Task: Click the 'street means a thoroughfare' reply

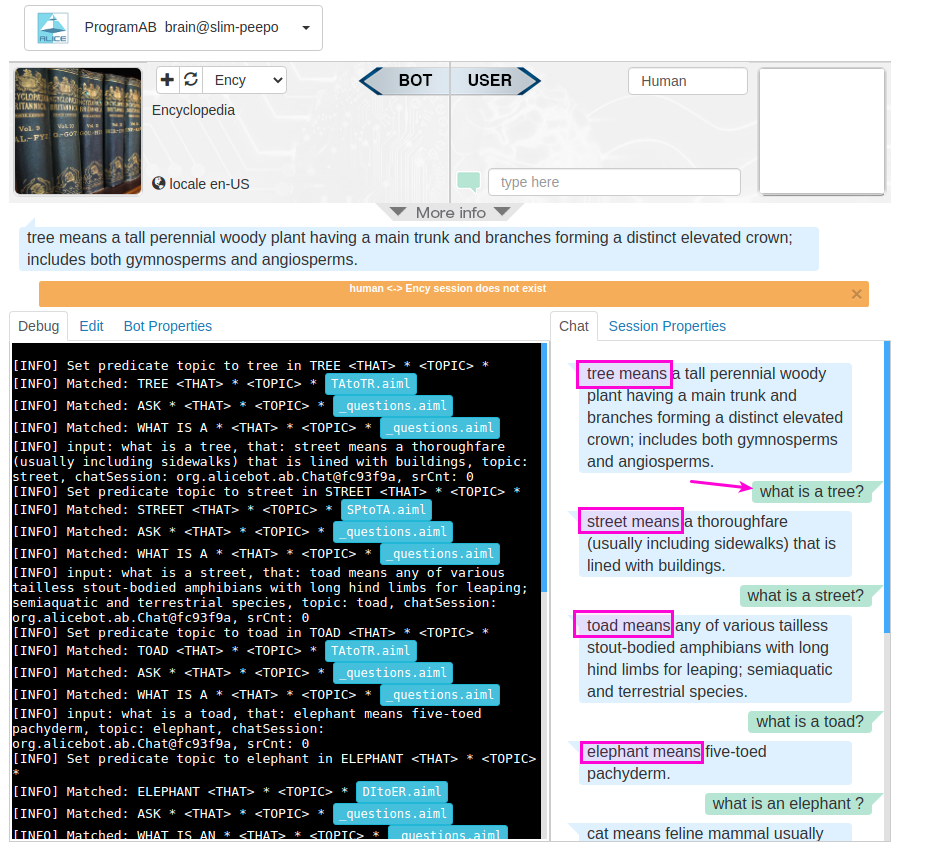Action: (x=715, y=543)
